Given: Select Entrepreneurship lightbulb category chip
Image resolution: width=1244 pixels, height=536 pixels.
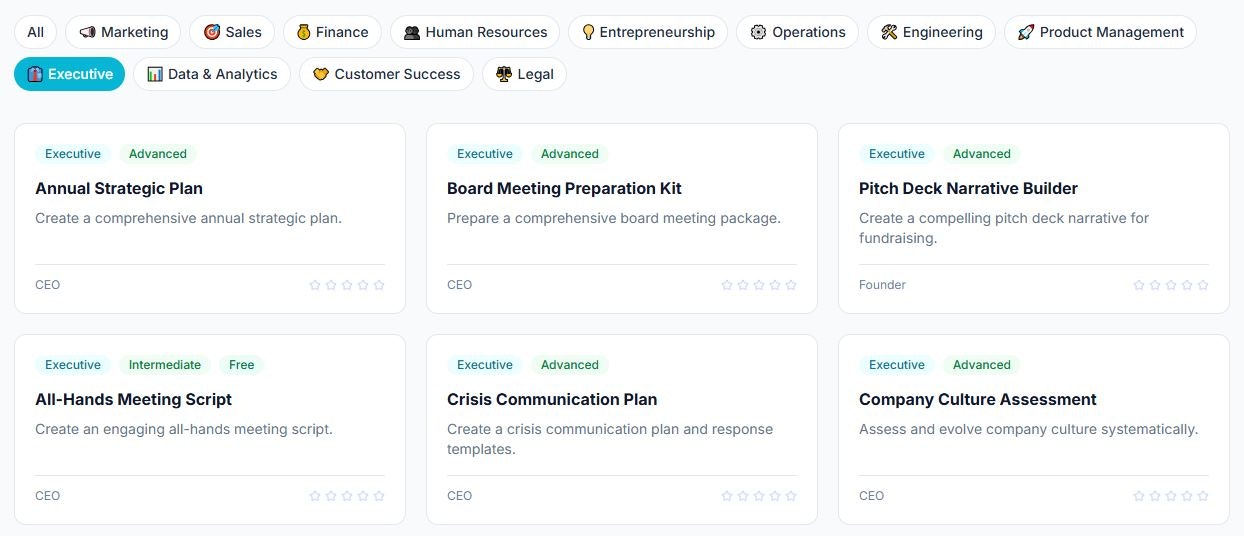Looking at the screenshot, I should pyautogui.click(x=648, y=32).
